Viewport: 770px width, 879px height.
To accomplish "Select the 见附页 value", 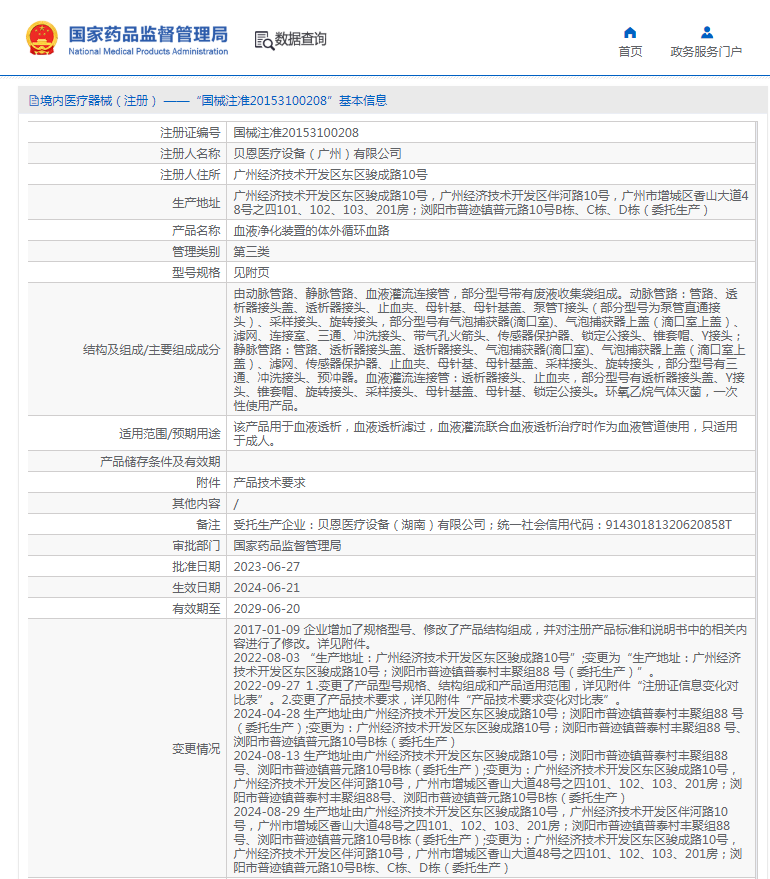I will click(x=252, y=273).
